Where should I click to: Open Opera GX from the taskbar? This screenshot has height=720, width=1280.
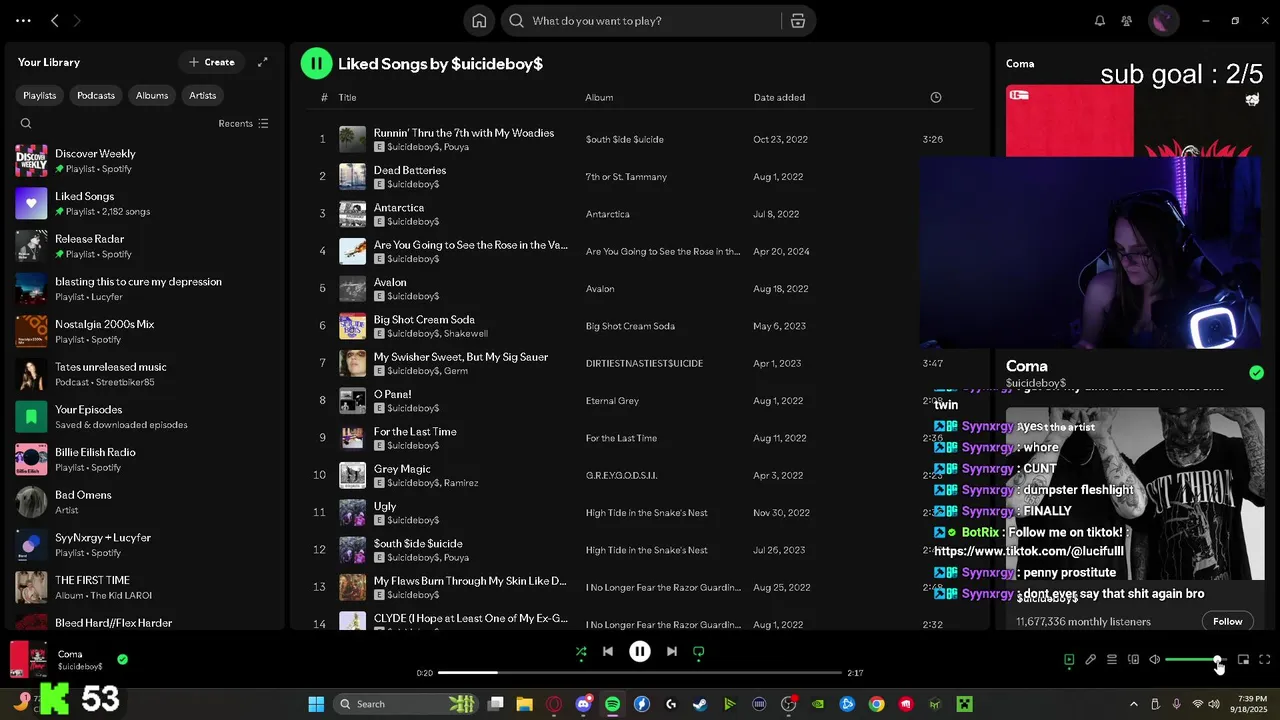coord(554,704)
